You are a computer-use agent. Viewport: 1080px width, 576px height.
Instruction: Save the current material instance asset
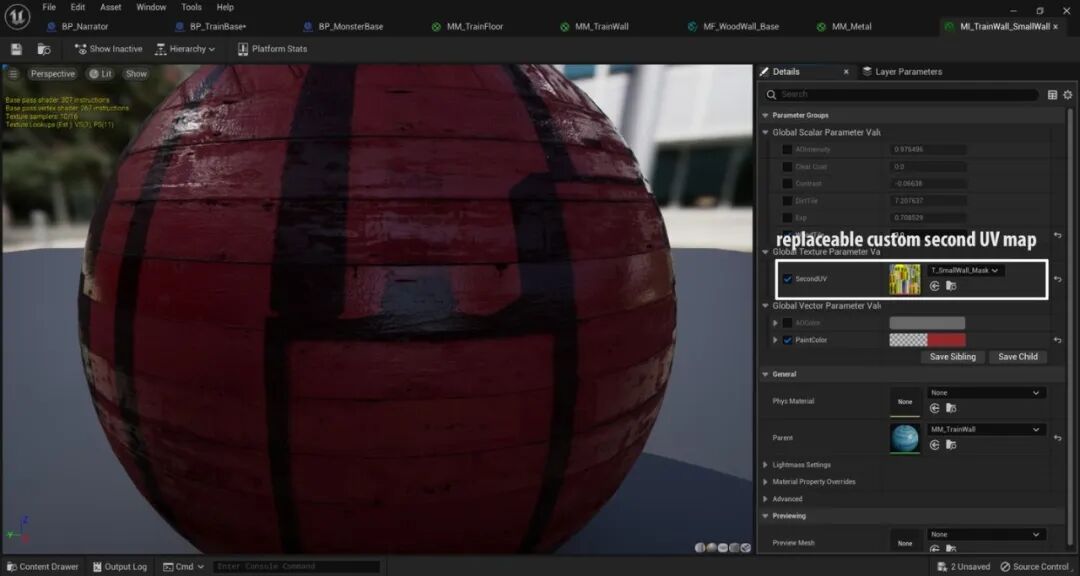point(17,49)
